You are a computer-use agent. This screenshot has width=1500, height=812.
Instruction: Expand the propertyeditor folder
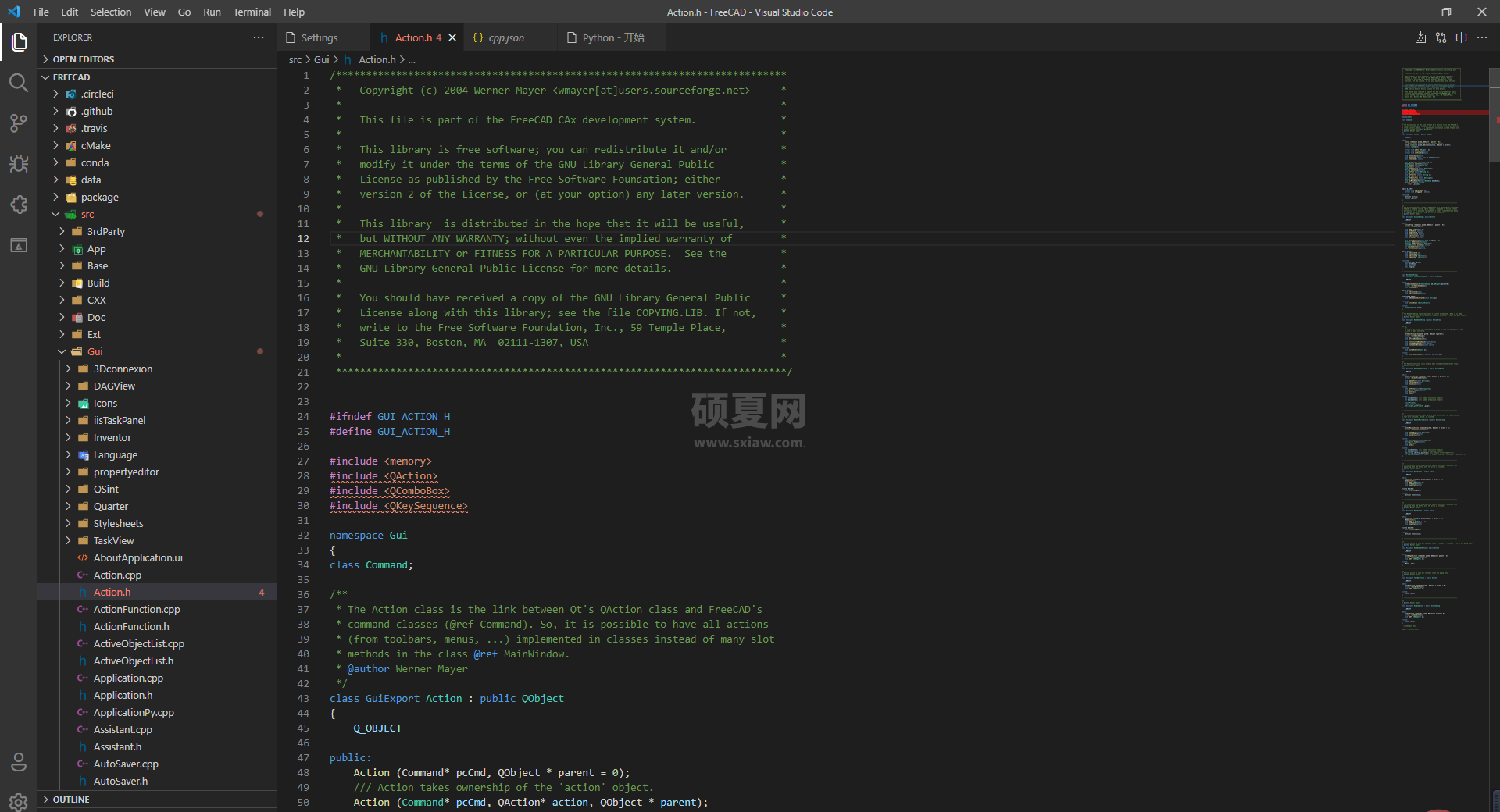(x=69, y=472)
